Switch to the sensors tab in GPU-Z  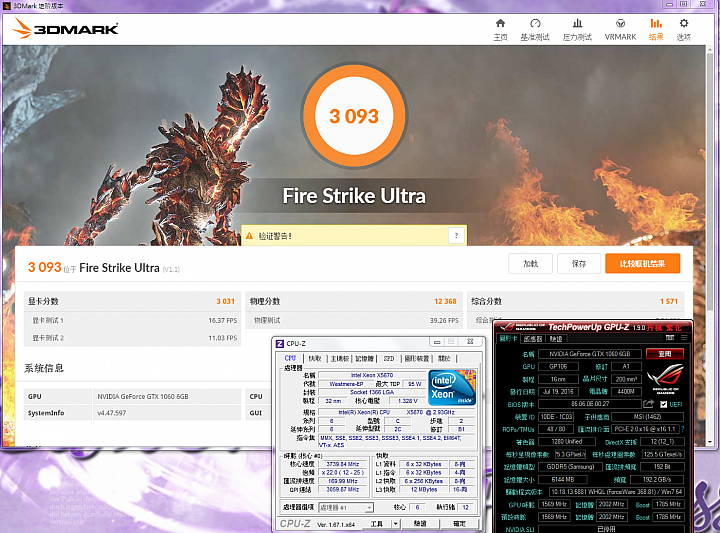click(x=533, y=338)
